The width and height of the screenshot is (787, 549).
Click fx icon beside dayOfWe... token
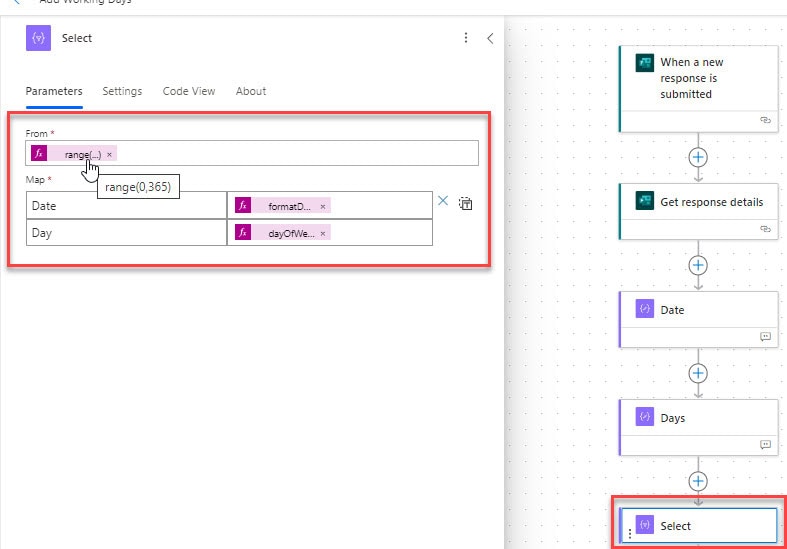tap(243, 232)
